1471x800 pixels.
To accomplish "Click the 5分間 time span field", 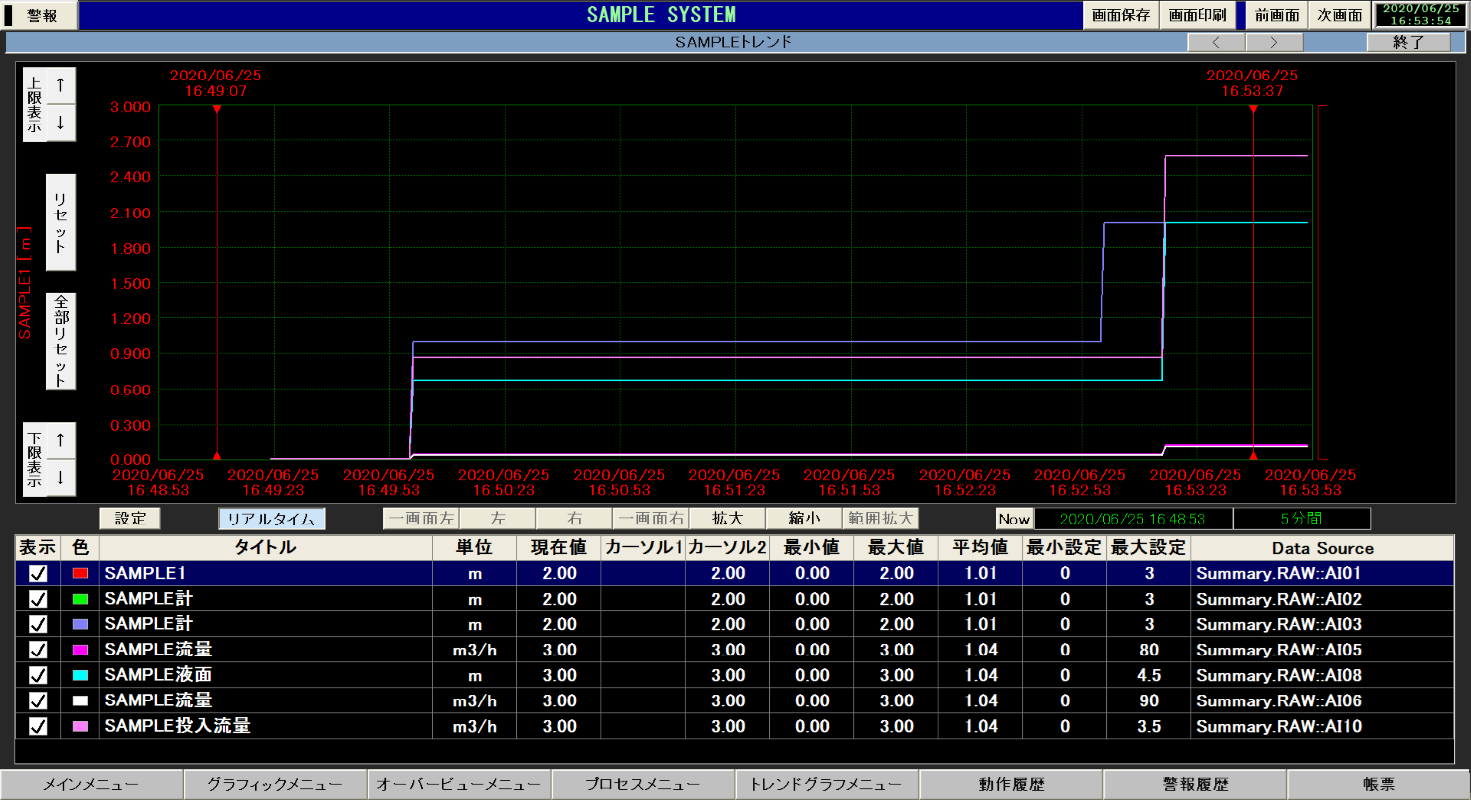I will coord(1302,519).
